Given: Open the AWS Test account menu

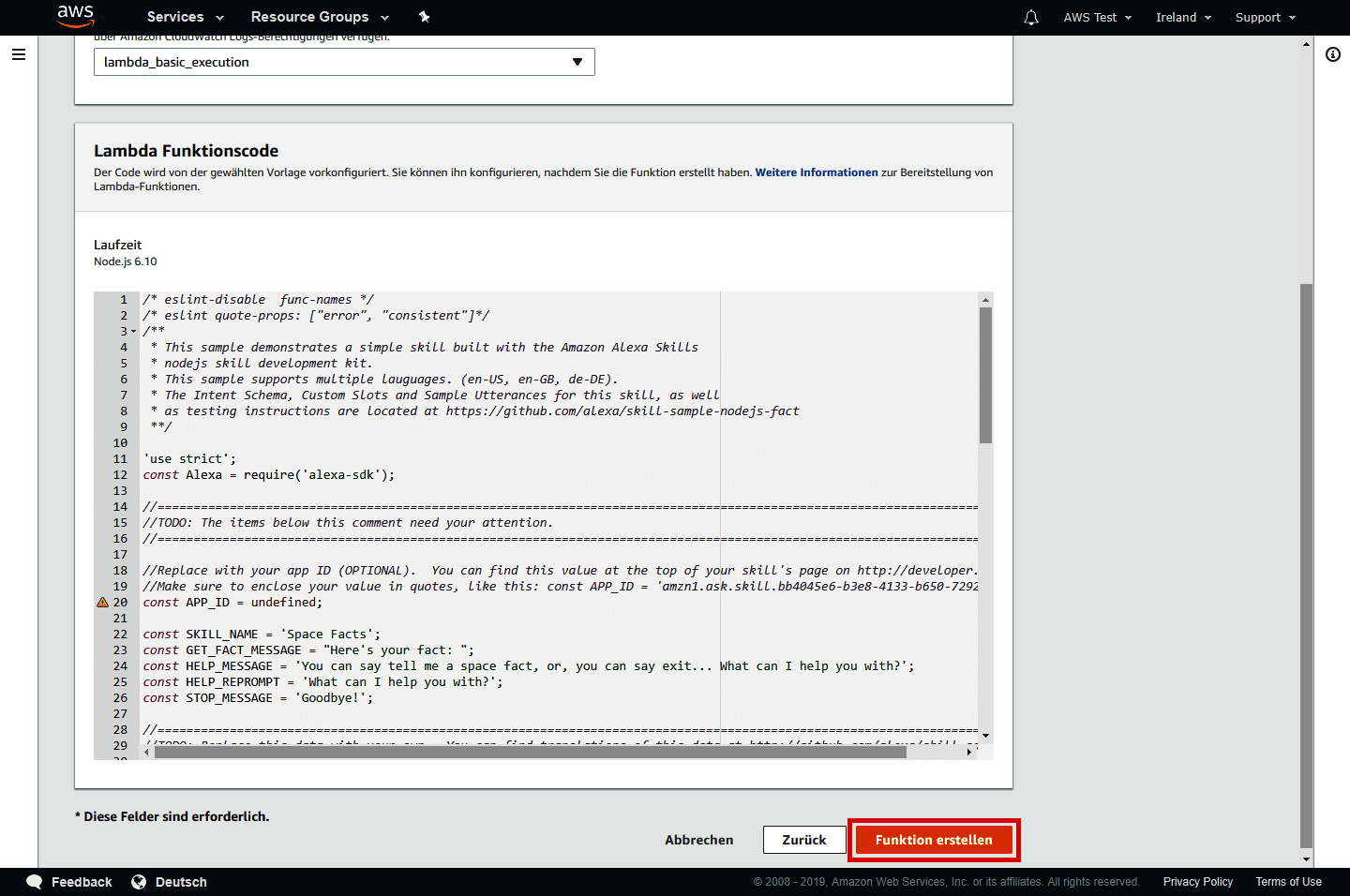Looking at the screenshot, I should (x=1097, y=17).
